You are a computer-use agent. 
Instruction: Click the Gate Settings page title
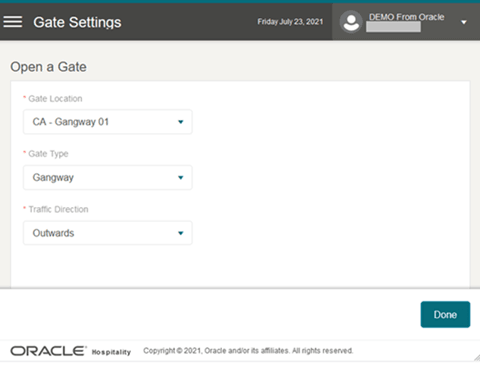[77, 22]
